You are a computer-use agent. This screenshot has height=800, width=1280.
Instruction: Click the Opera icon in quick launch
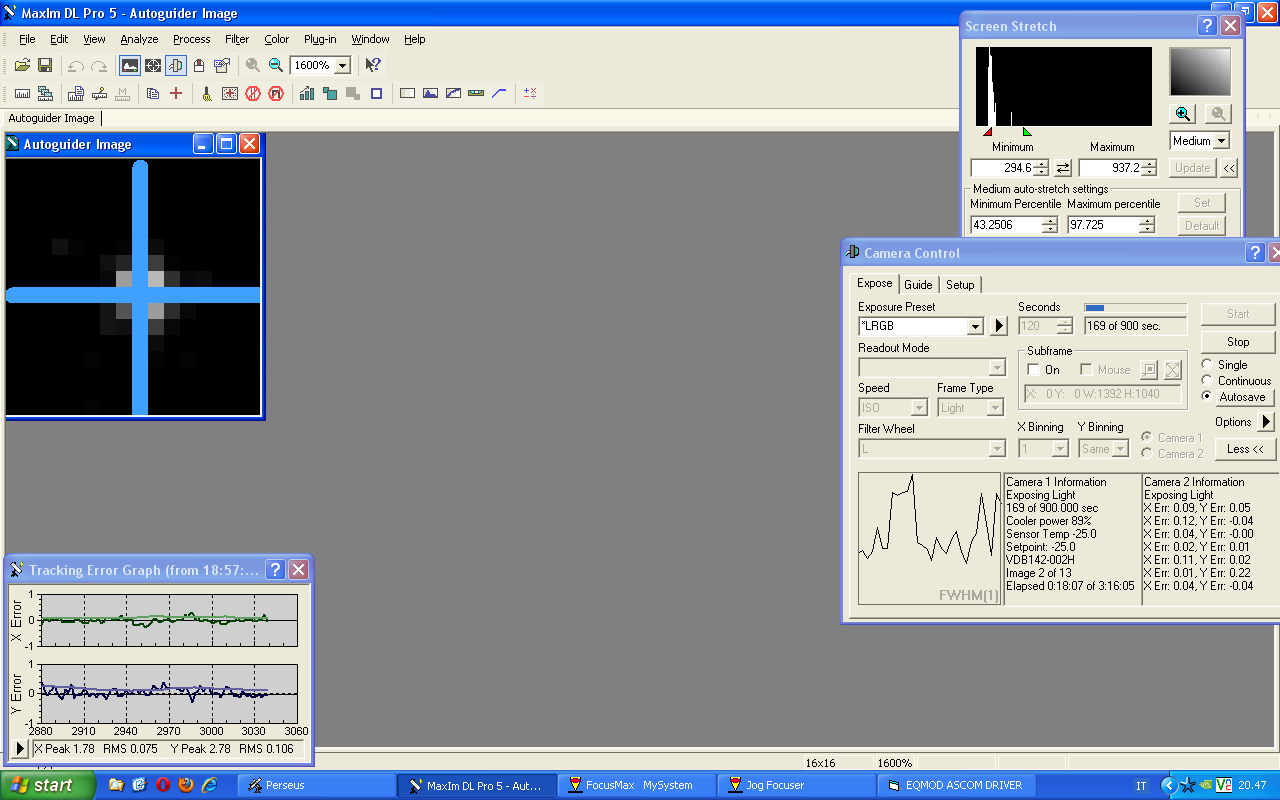coord(161,785)
